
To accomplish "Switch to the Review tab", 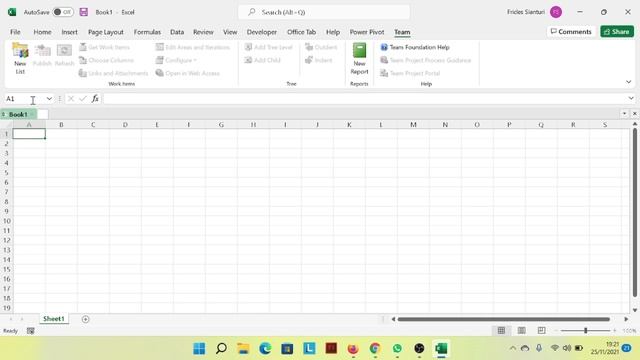I will (x=203, y=32).
